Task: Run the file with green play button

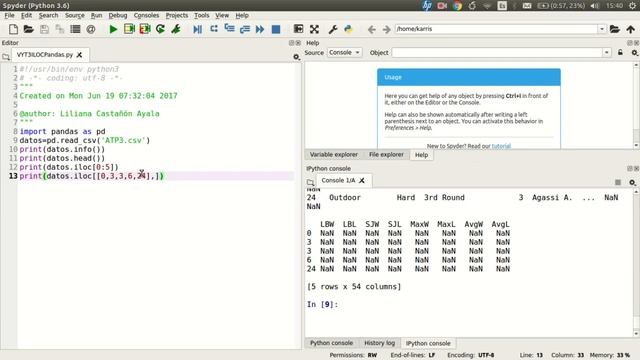Action: [113, 29]
